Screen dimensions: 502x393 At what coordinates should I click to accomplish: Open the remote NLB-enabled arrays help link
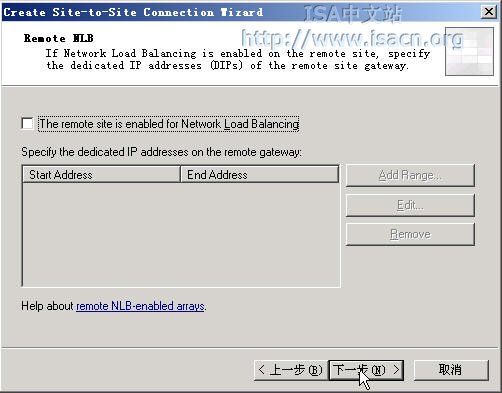pos(140,306)
